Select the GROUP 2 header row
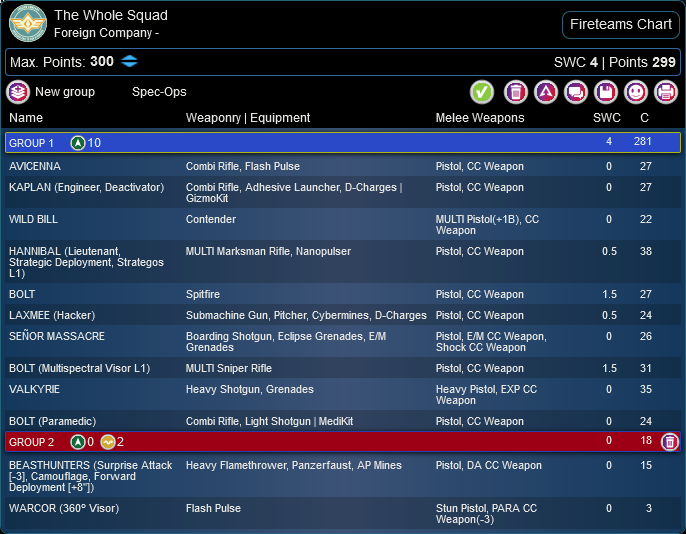The image size is (686, 534). point(343,441)
